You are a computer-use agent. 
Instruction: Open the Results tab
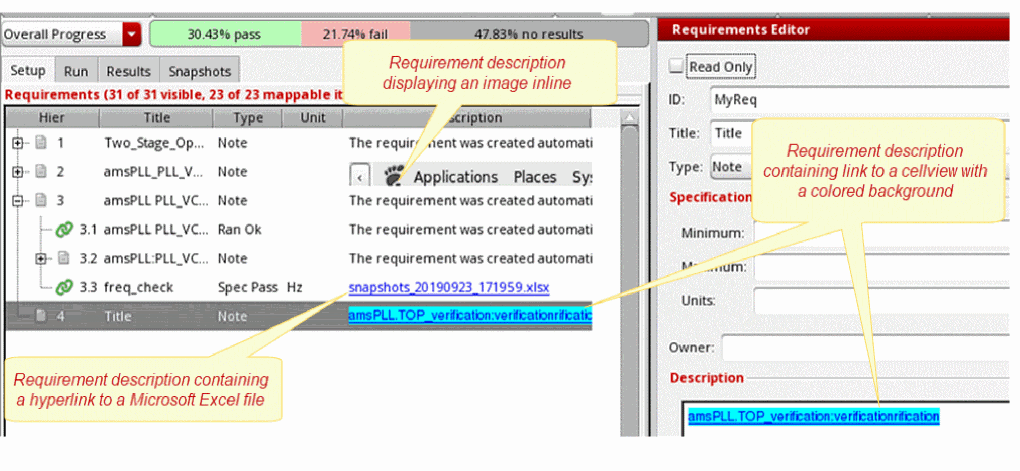128,72
